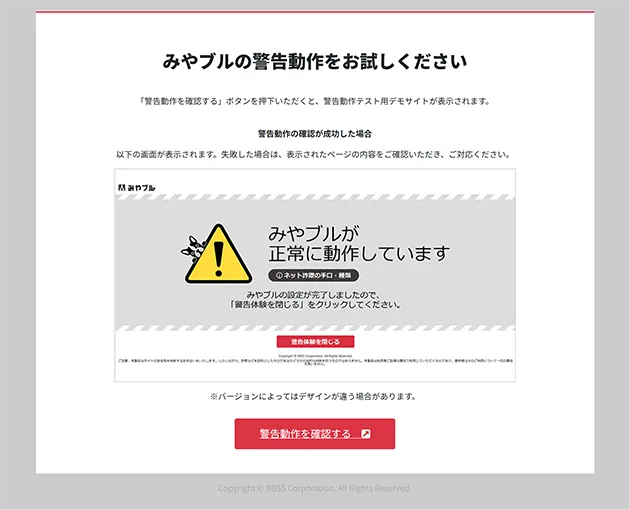Click the tiny disclaimer text inside preview
Viewport: 630px width, 510px height.
click(x=315, y=362)
